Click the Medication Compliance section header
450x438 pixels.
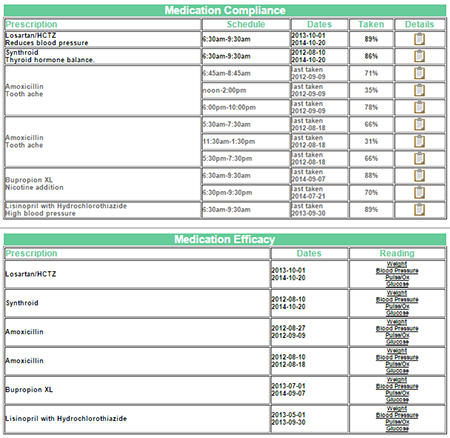pyautogui.click(x=225, y=10)
